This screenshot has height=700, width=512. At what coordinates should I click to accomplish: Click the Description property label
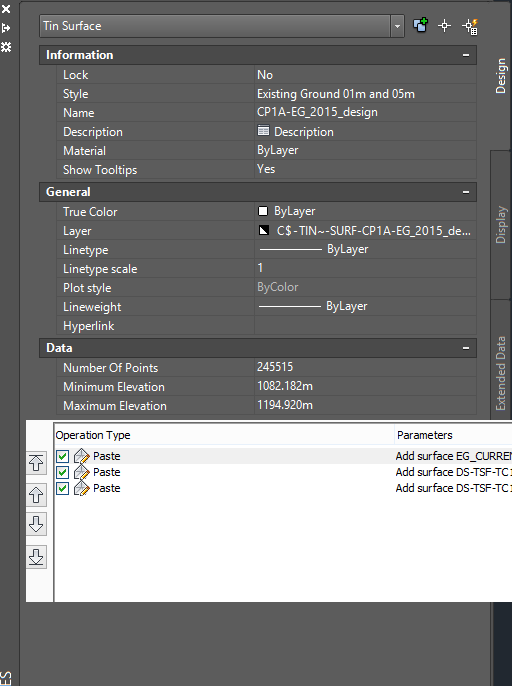pos(93,132)
